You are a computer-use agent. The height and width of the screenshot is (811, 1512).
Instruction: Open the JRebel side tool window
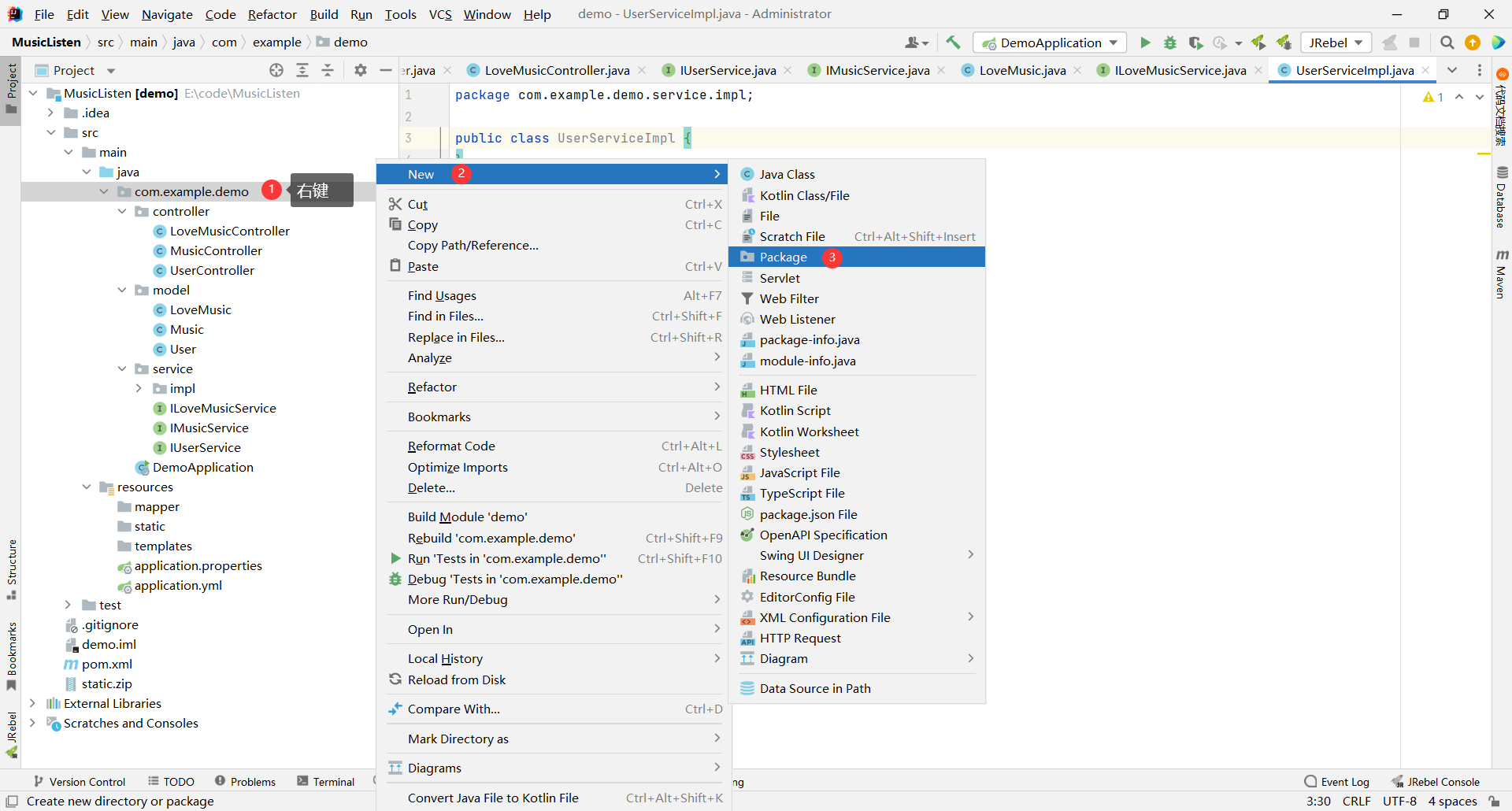tap(11, 735)
